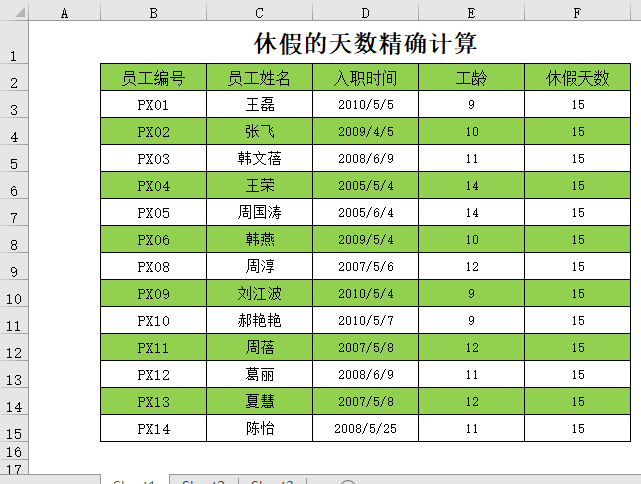Add a new sheet with plus button

(348, 482)
